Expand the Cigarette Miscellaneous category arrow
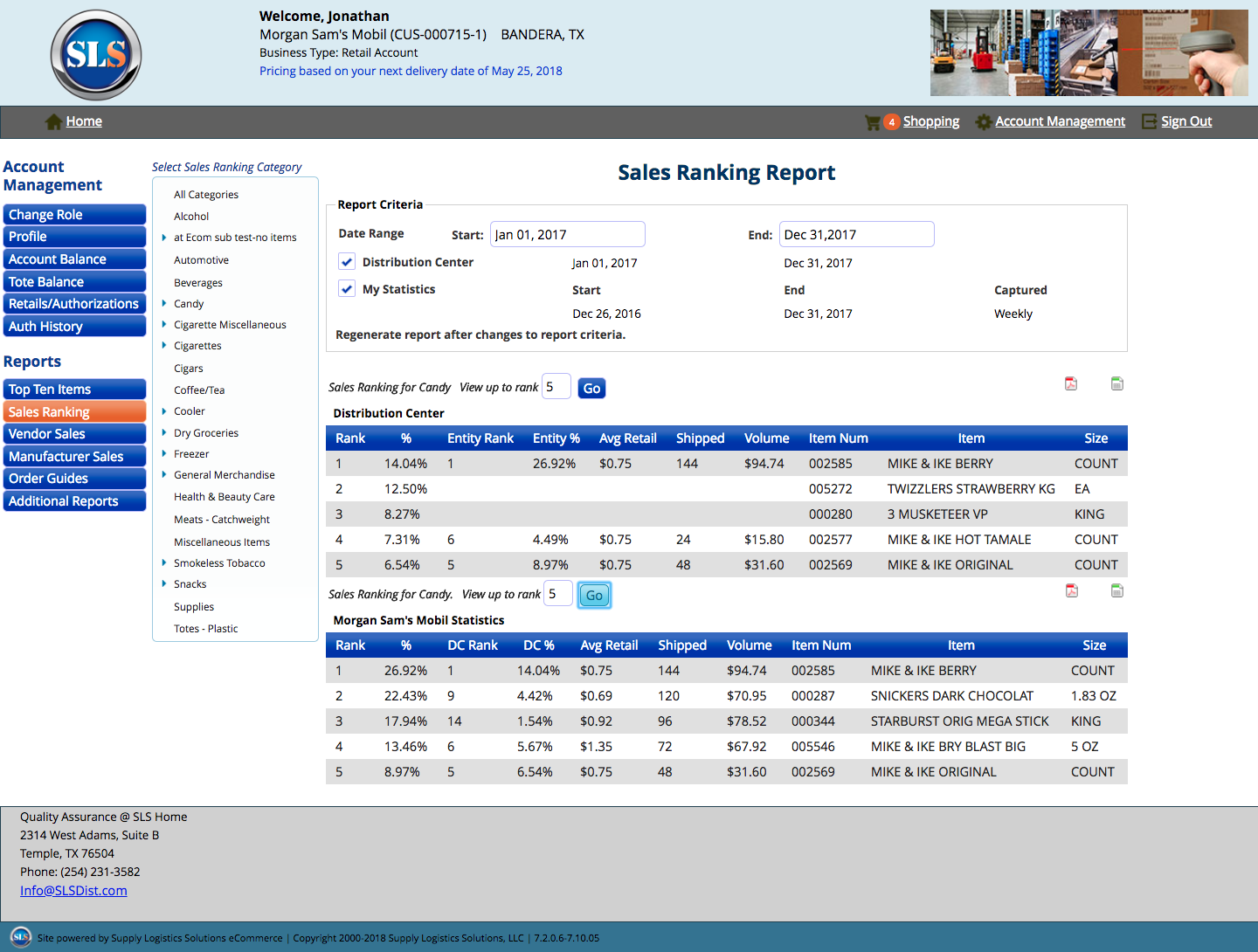1258x952 pixels. point(163,324)
